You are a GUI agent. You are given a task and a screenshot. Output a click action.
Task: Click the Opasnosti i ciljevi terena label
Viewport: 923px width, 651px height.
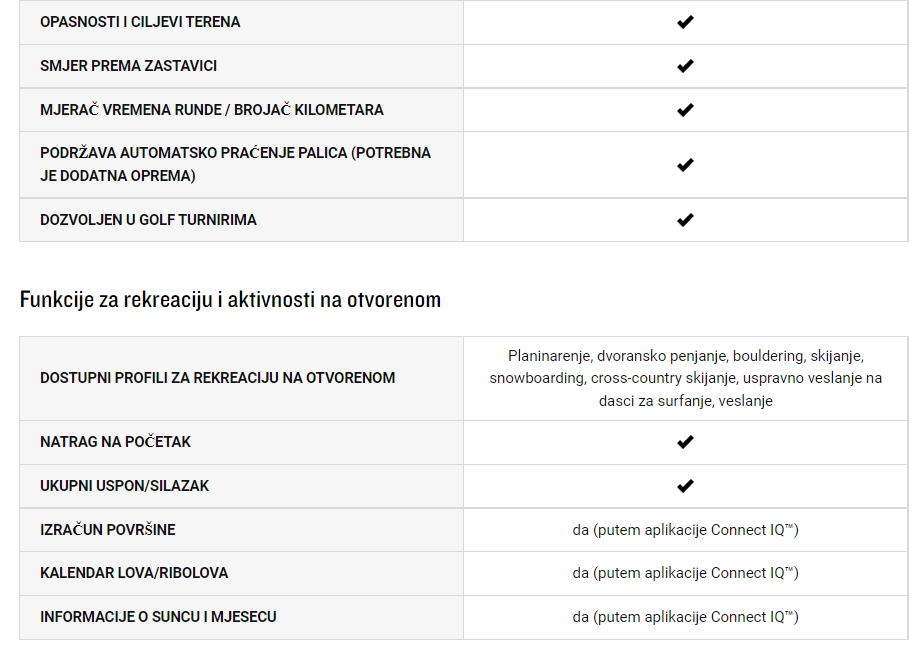140,22
